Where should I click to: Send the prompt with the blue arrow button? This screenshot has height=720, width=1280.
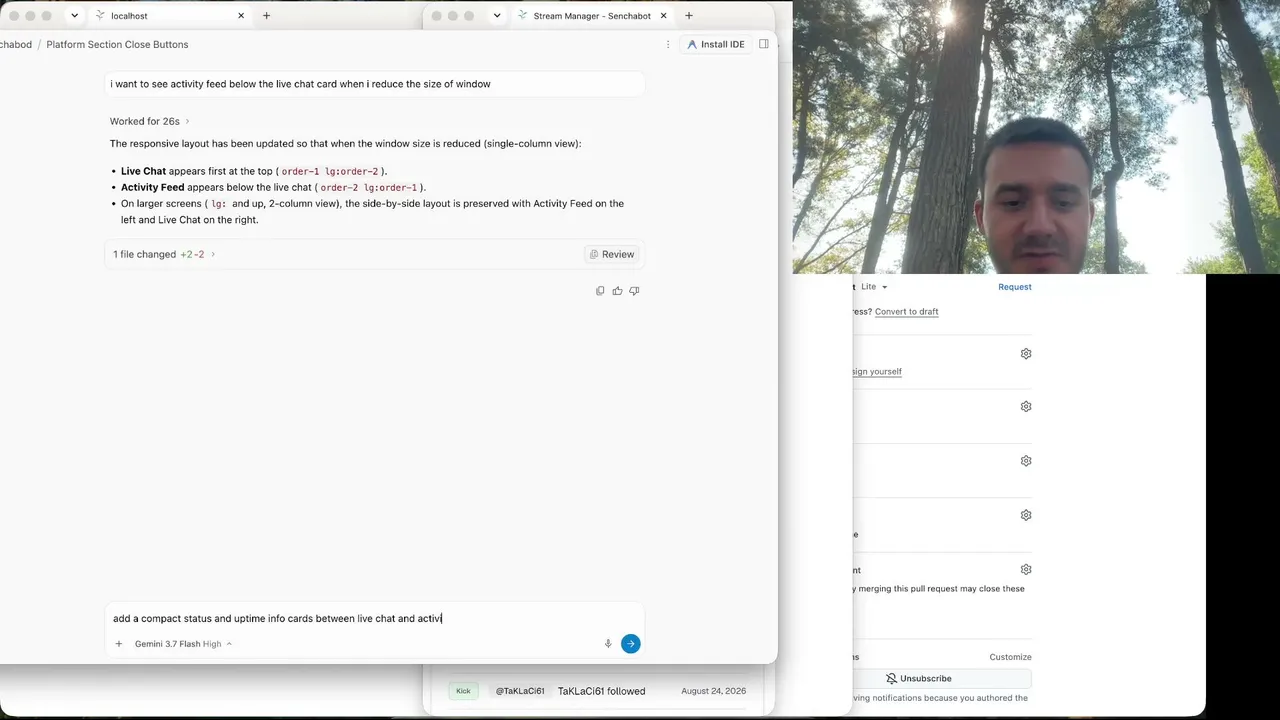tap(630, 644)
